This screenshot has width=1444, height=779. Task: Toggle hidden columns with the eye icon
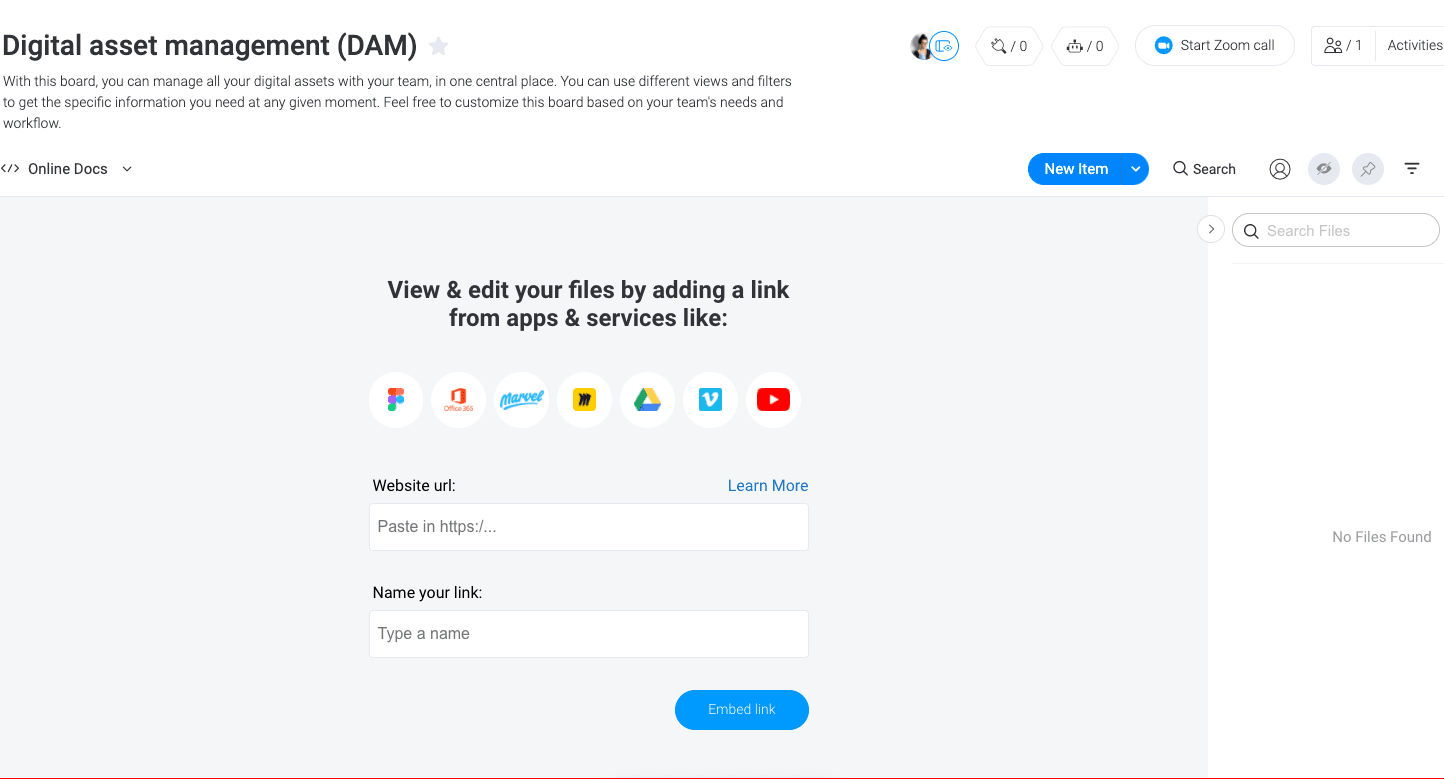(x=1323, y=168)
